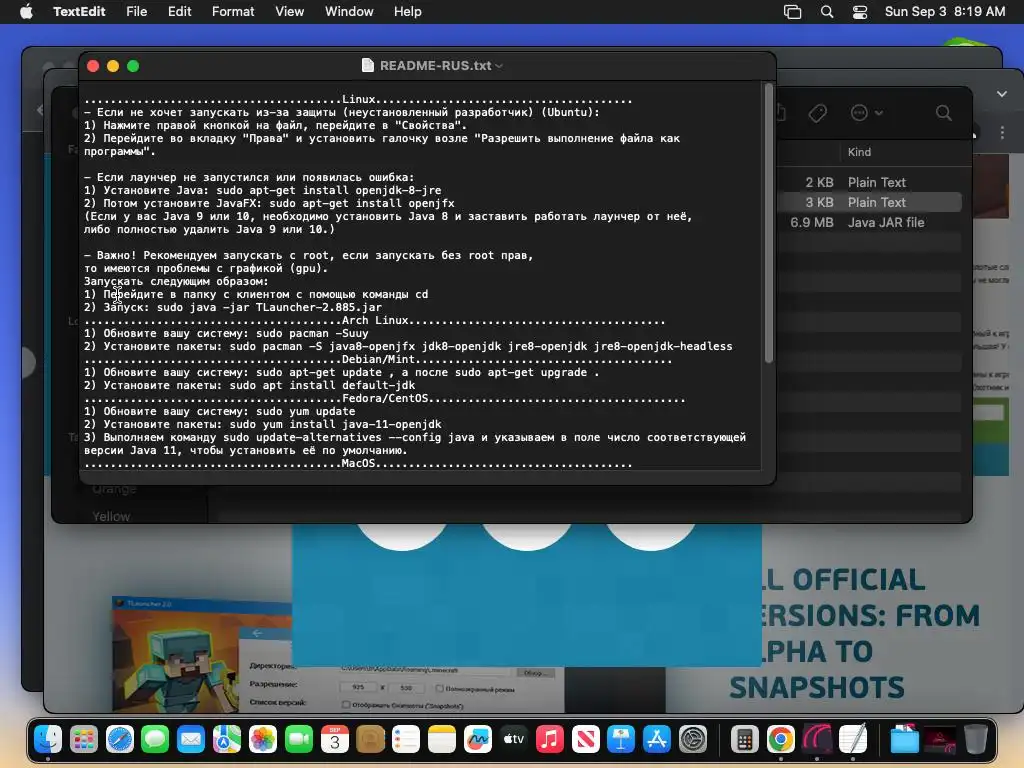Open Calendar from the Dock
The height and width of the screenshot is (768, 1024).
334,739
